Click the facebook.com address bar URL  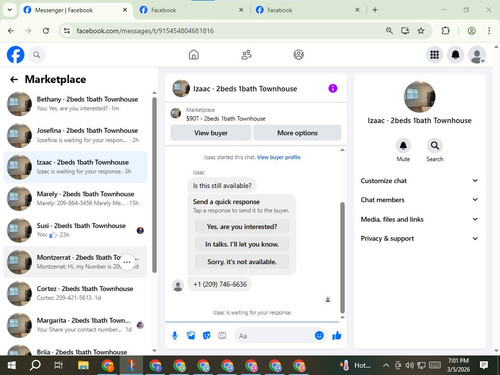(x=145, y=31)
